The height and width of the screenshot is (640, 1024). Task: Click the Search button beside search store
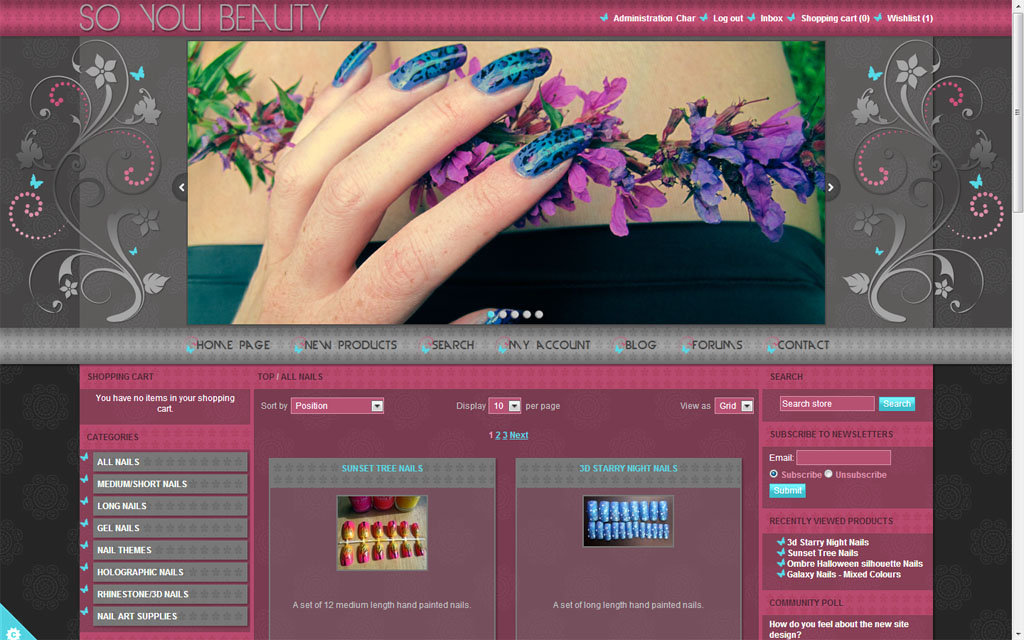click(897, 404)
